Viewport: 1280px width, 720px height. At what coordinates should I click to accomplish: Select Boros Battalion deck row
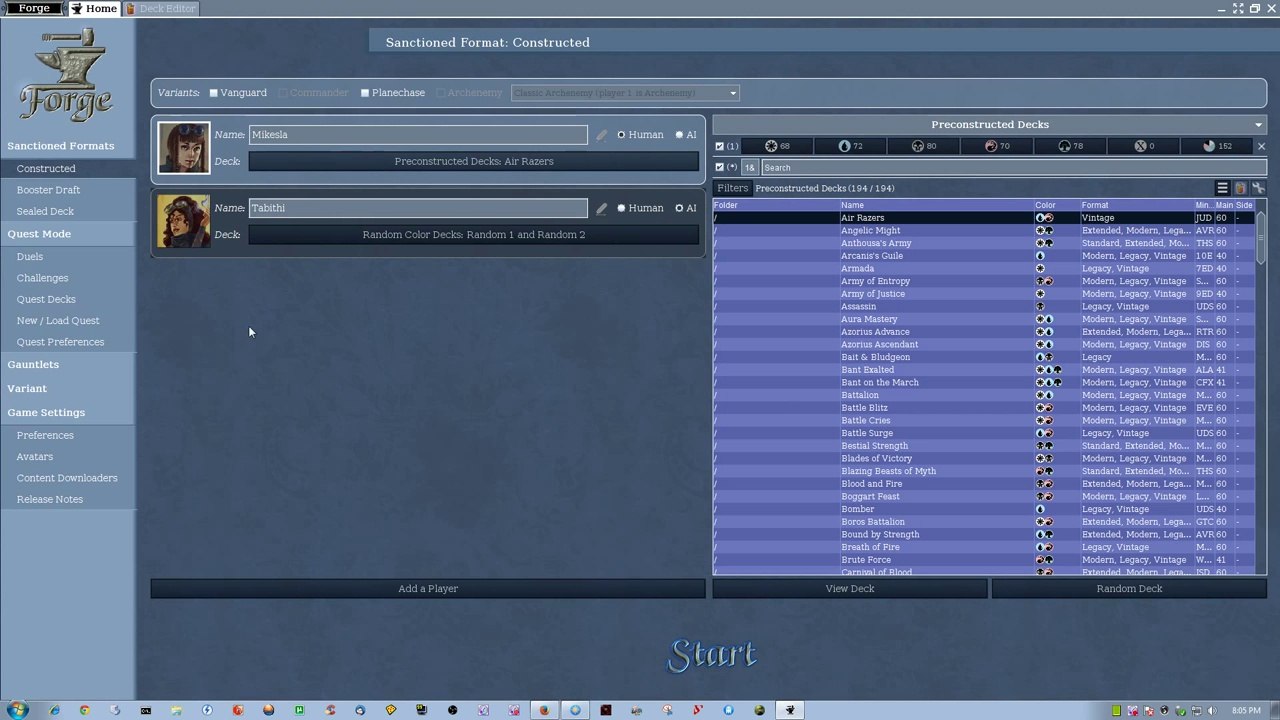[x=985, y=522]
